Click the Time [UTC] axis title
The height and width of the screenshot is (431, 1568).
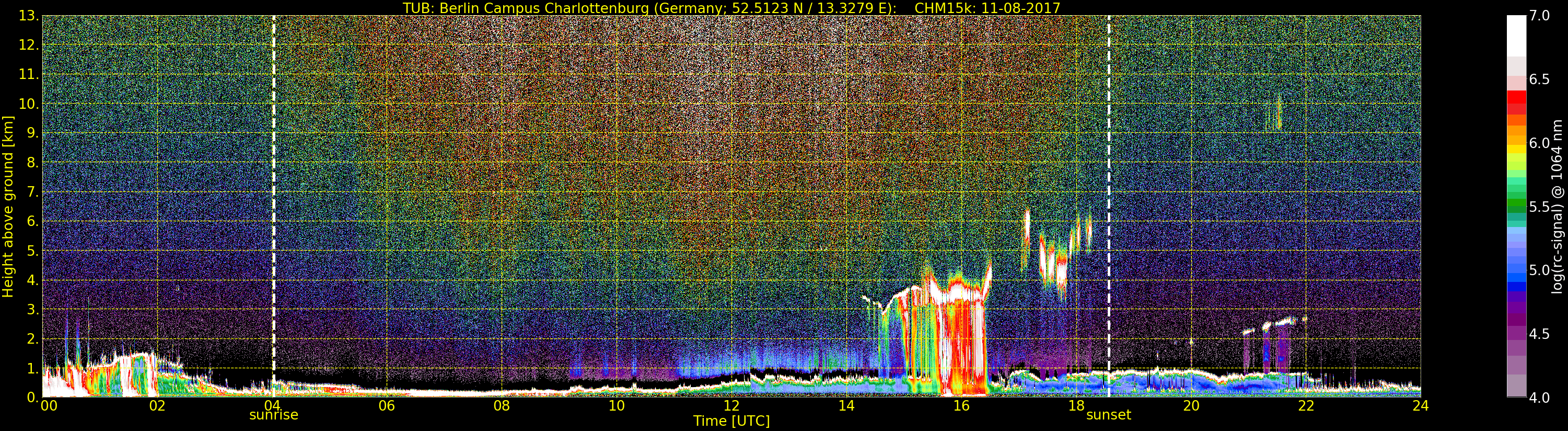pyautogui.click(x=731, y=421)
